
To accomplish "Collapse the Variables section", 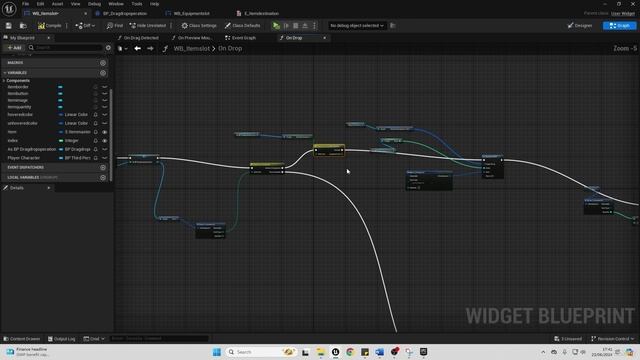I will pyautogui.click(x=5, y=73).
